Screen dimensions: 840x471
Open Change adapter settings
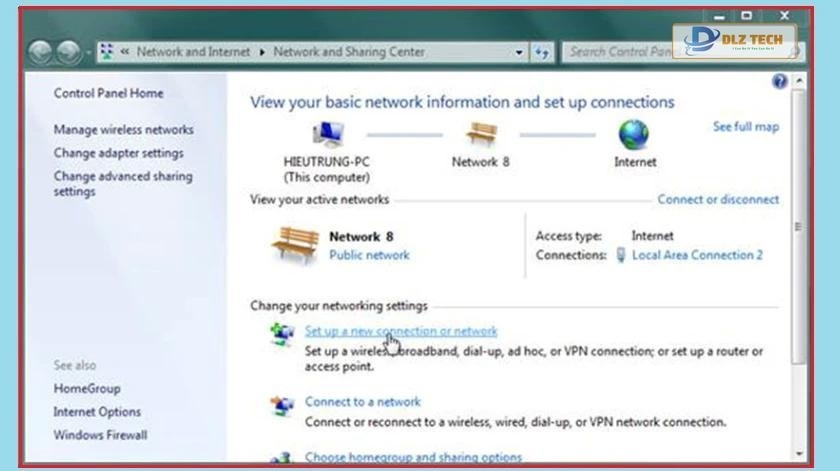pyautogui.click(x=118, y=153)
